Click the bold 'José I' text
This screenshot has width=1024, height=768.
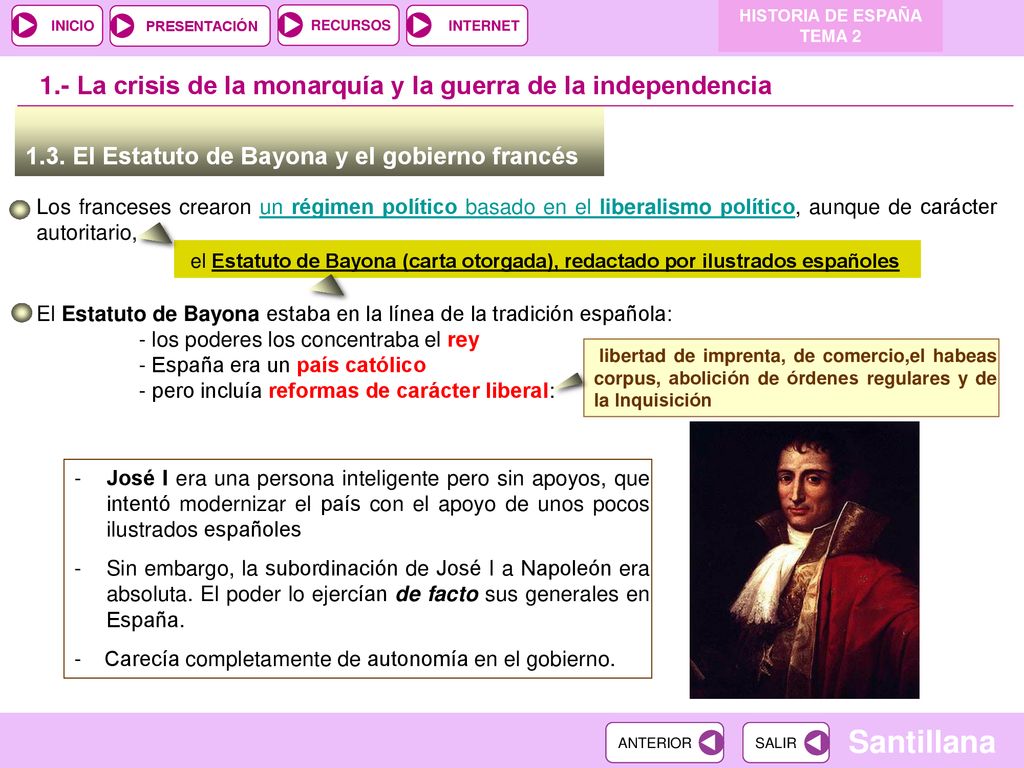[137, 478]
